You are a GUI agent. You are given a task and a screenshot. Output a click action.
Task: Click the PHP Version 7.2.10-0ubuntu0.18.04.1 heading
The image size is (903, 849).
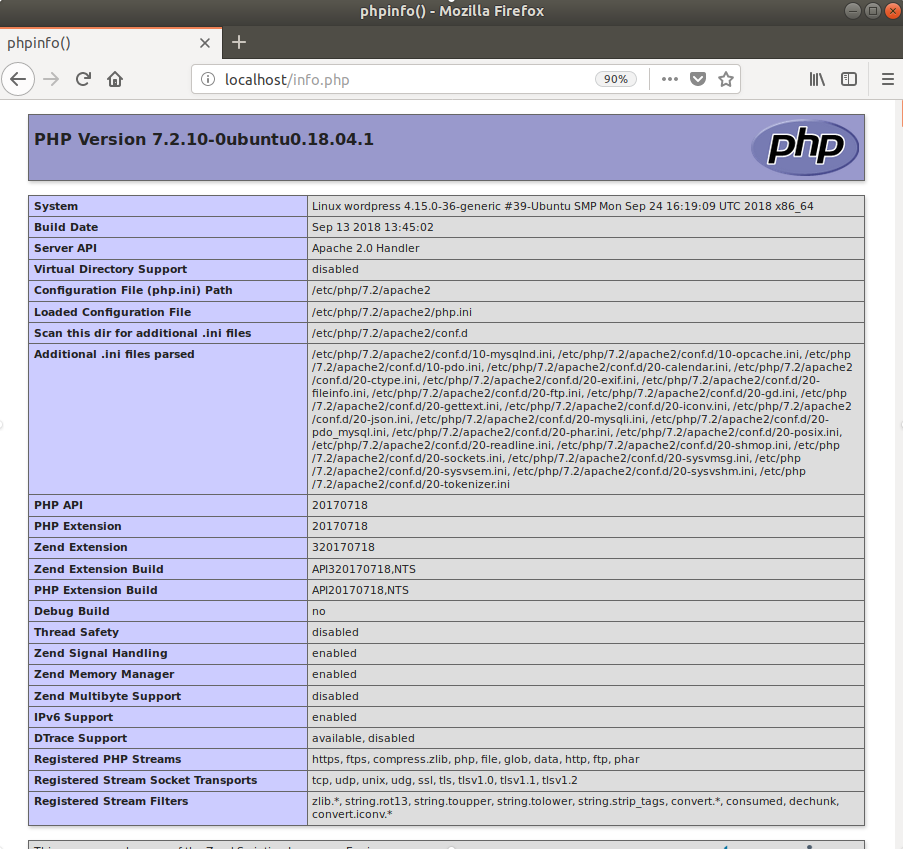click(204, 139)
